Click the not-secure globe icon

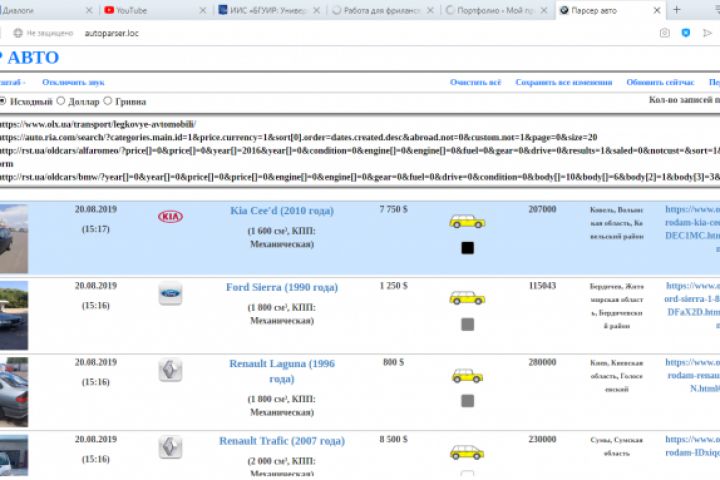pyautogui.click(x=18, y=33)
